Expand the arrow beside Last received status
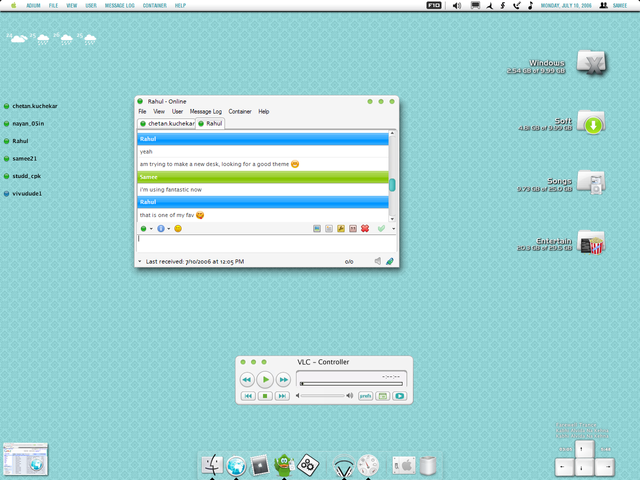This screenshot has height=480, width=640. coord(140,261)
